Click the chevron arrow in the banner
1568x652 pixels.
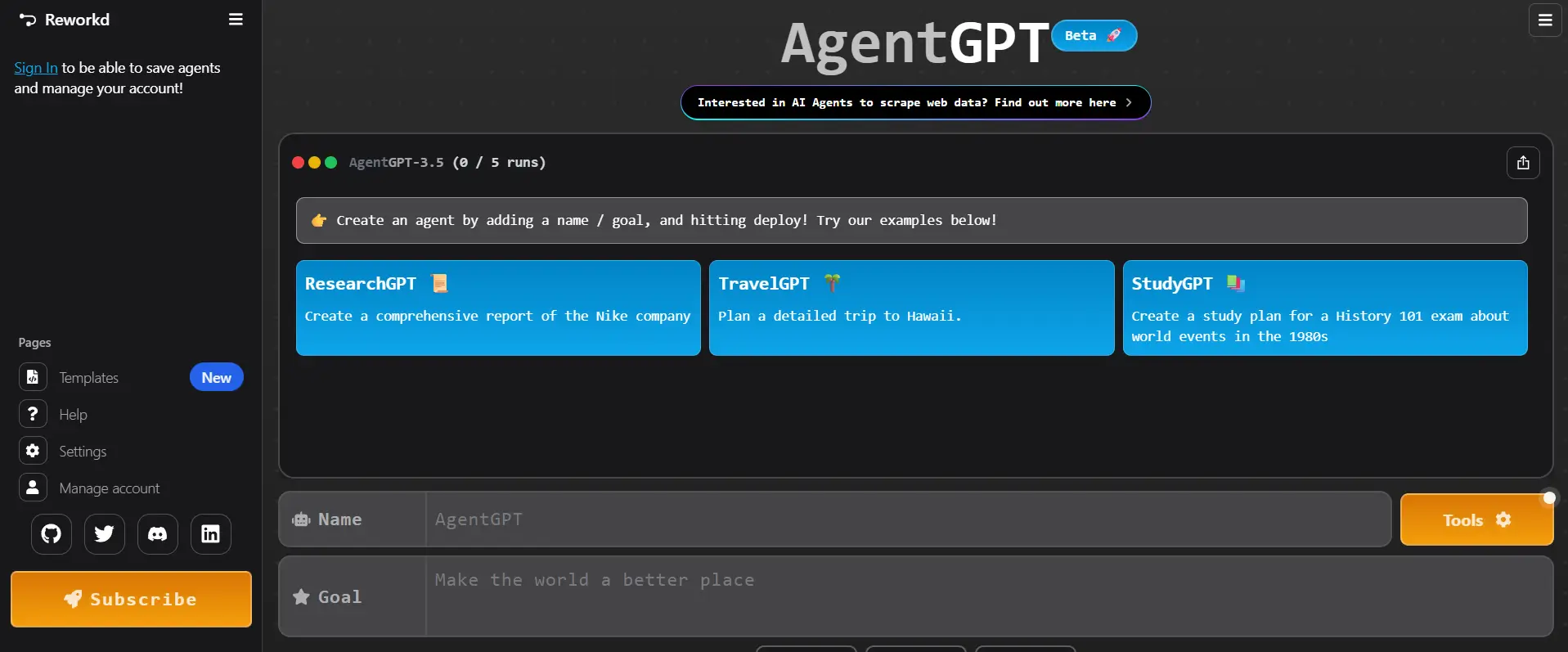pyautogui.click(x=1129, y=103)
